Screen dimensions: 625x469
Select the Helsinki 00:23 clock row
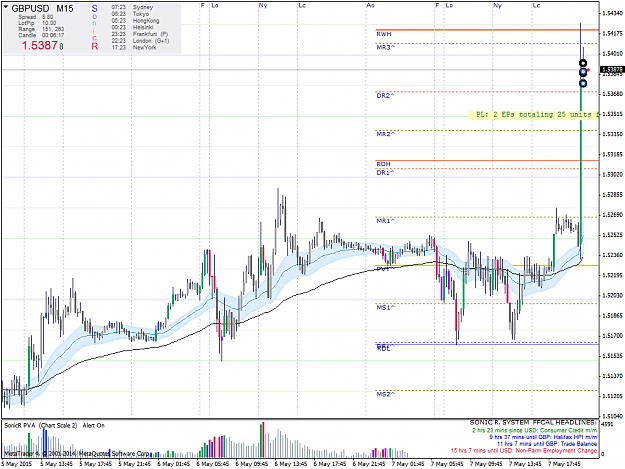click(132, 27)
